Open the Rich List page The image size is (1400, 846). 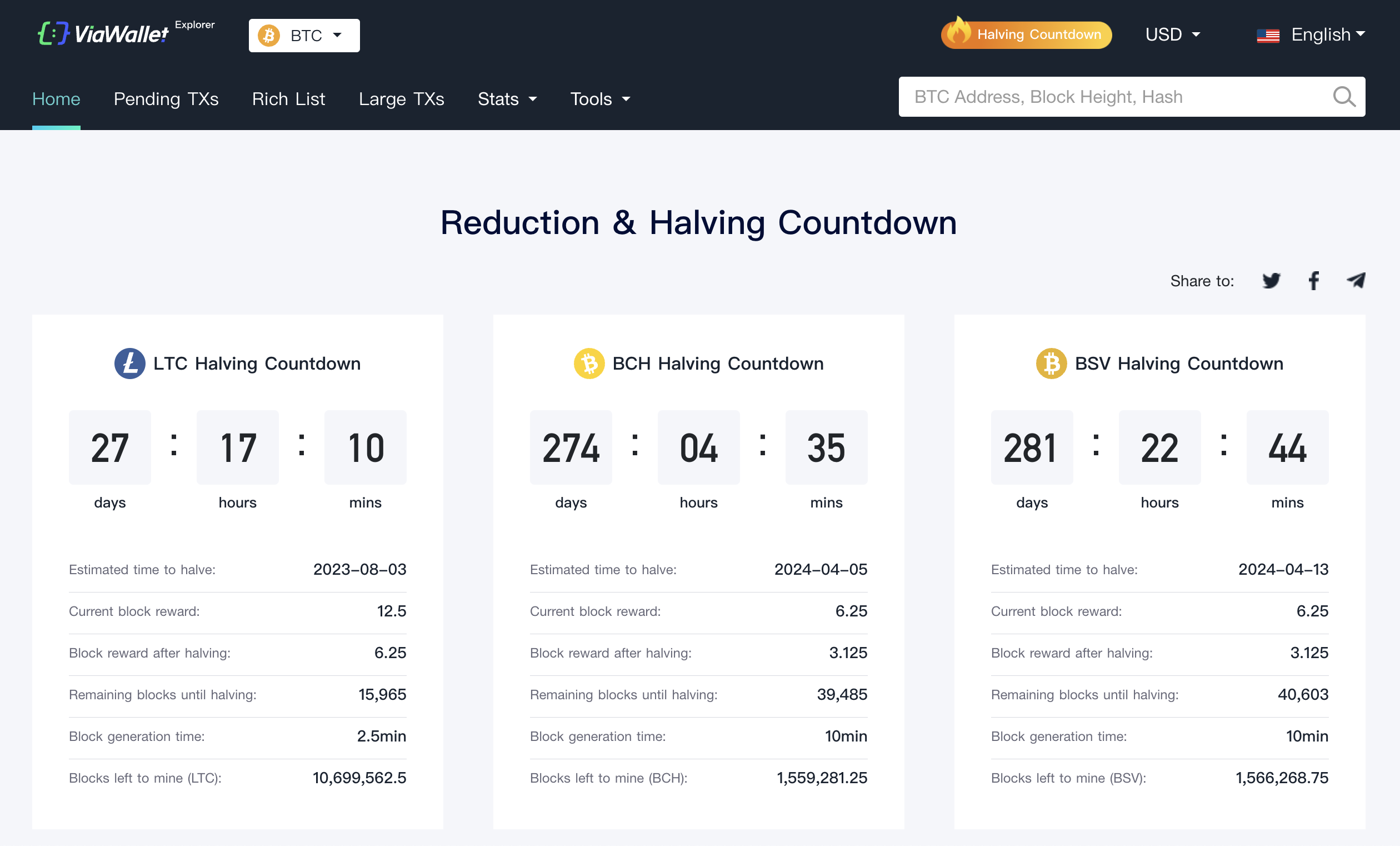289,99
